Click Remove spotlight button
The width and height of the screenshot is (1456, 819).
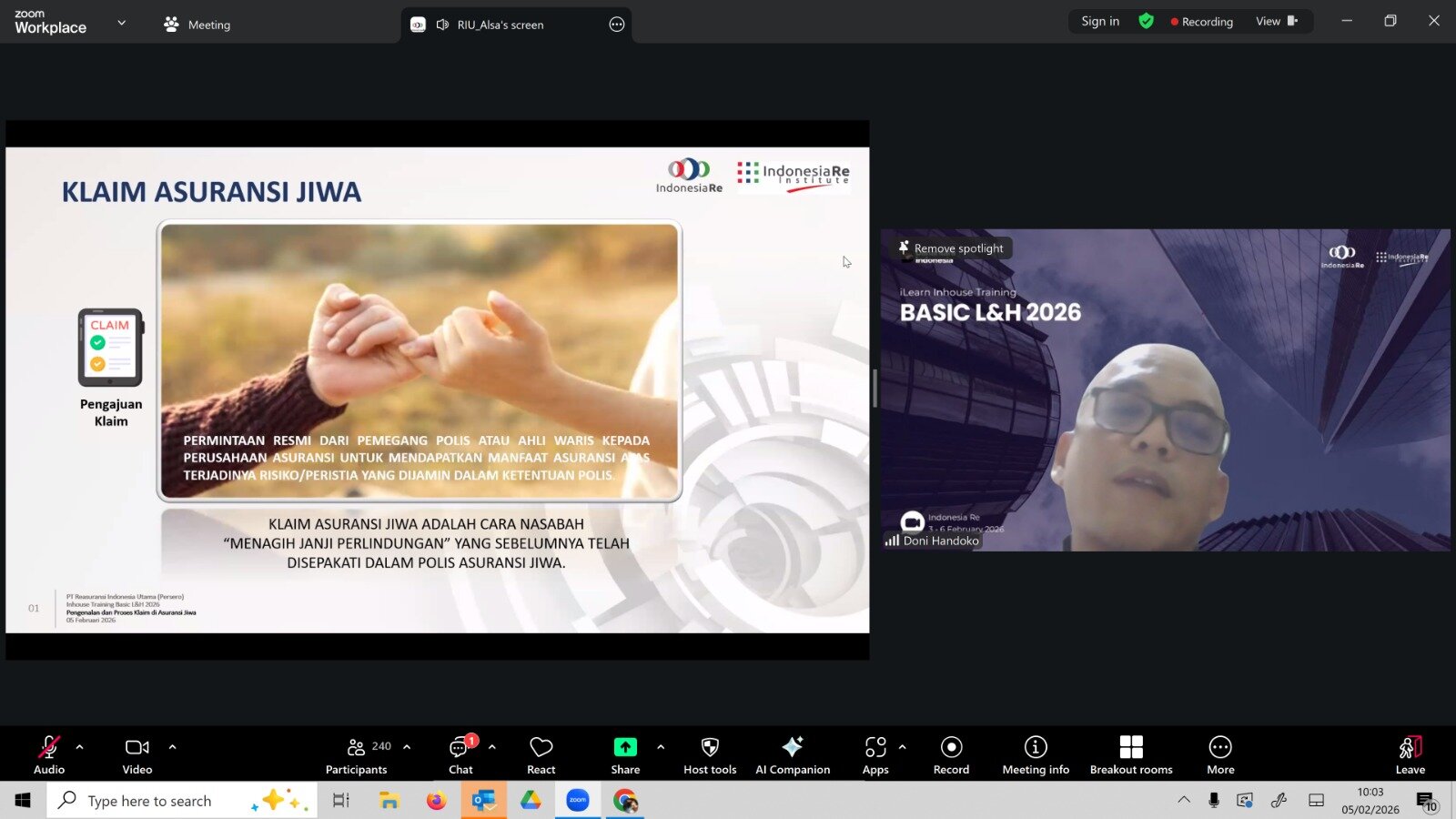953,248
